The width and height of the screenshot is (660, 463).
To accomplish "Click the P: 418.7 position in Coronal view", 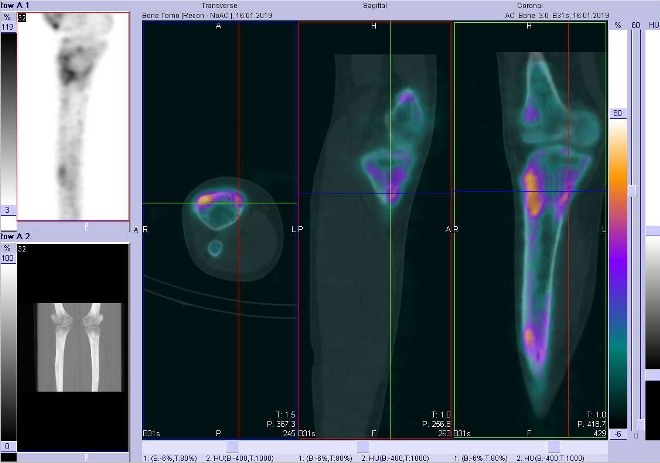I will coord(592,424).
